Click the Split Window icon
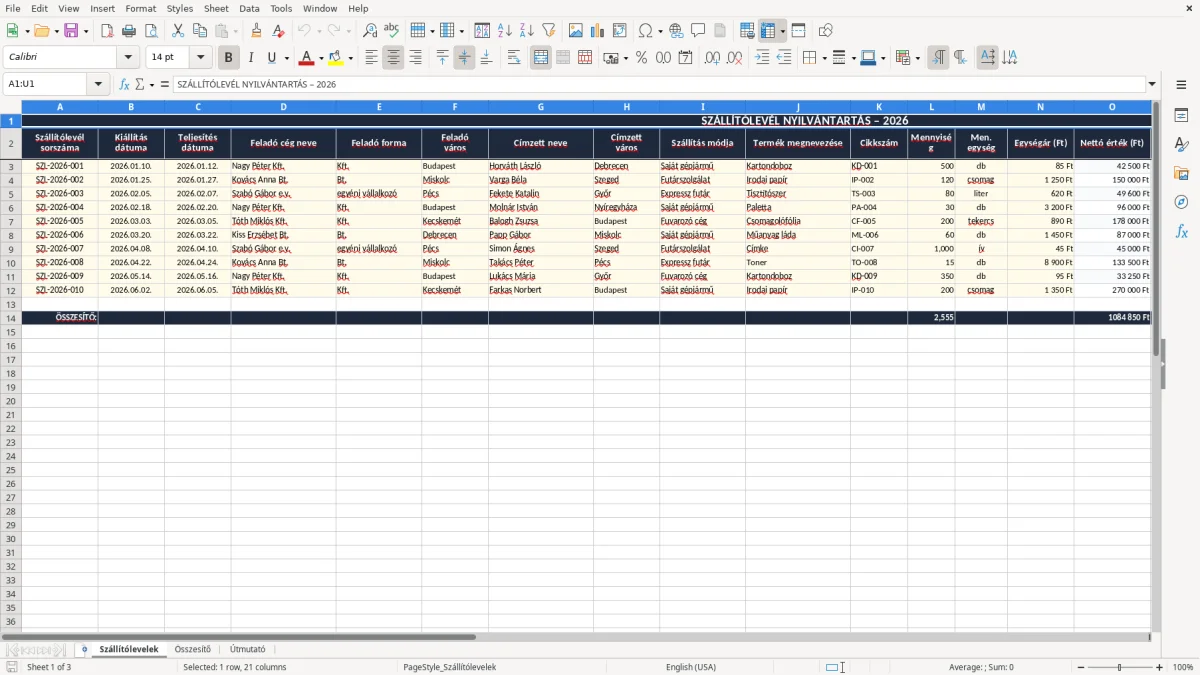The height and width of the screenshot is (675, 1200). click(x=798, y=31)
